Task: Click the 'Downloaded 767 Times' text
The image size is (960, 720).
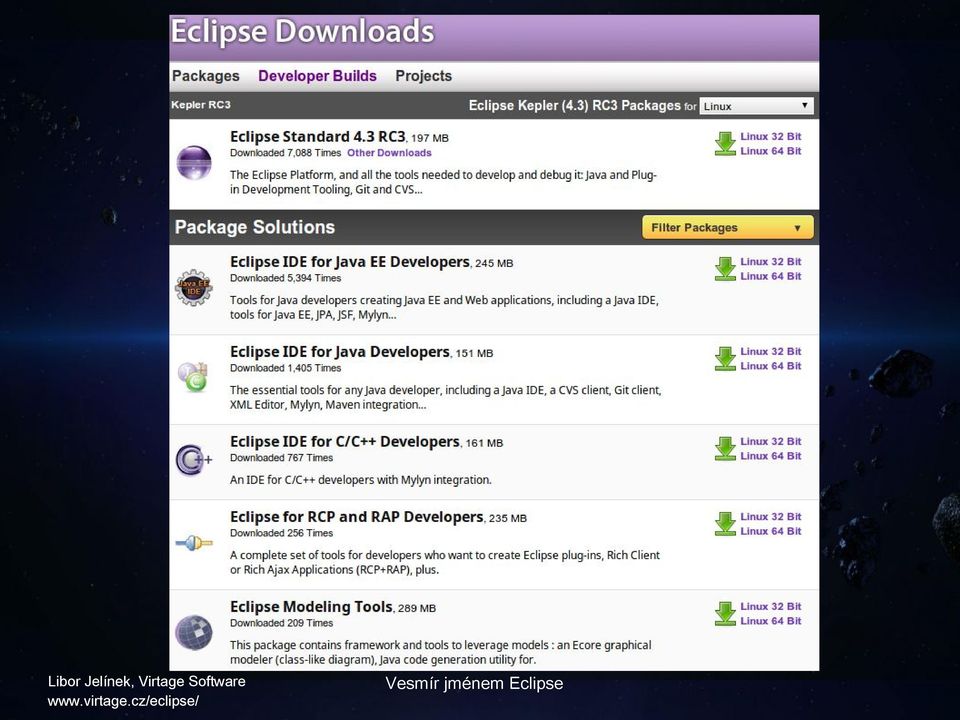Action: pos(282,458)
